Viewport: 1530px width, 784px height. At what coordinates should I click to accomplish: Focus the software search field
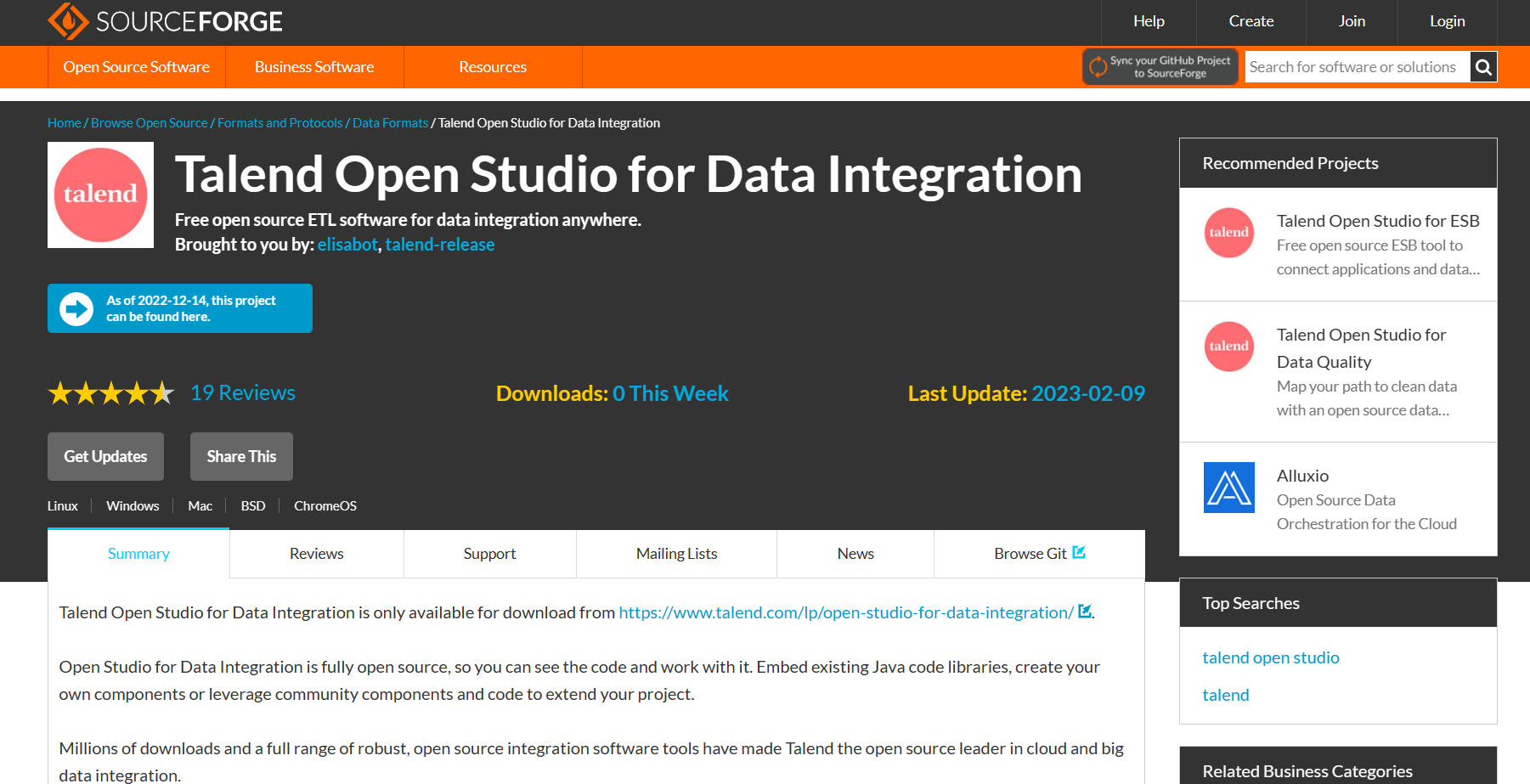pyautogui.click(x=1358, y=67)
